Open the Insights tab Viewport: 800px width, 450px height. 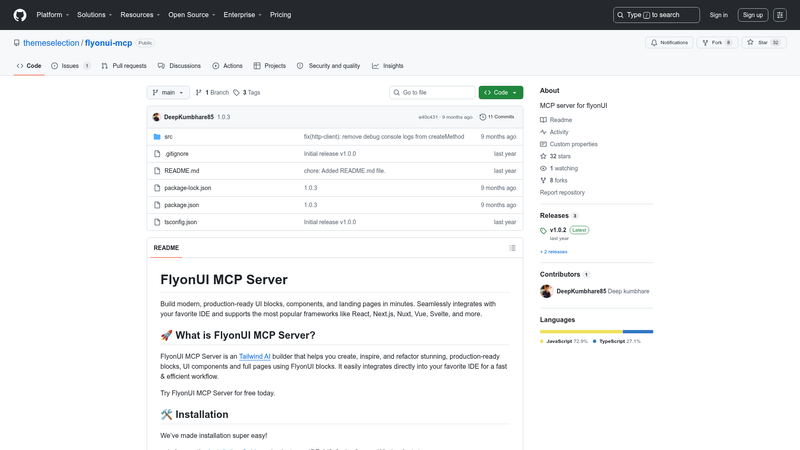(388, 66)
